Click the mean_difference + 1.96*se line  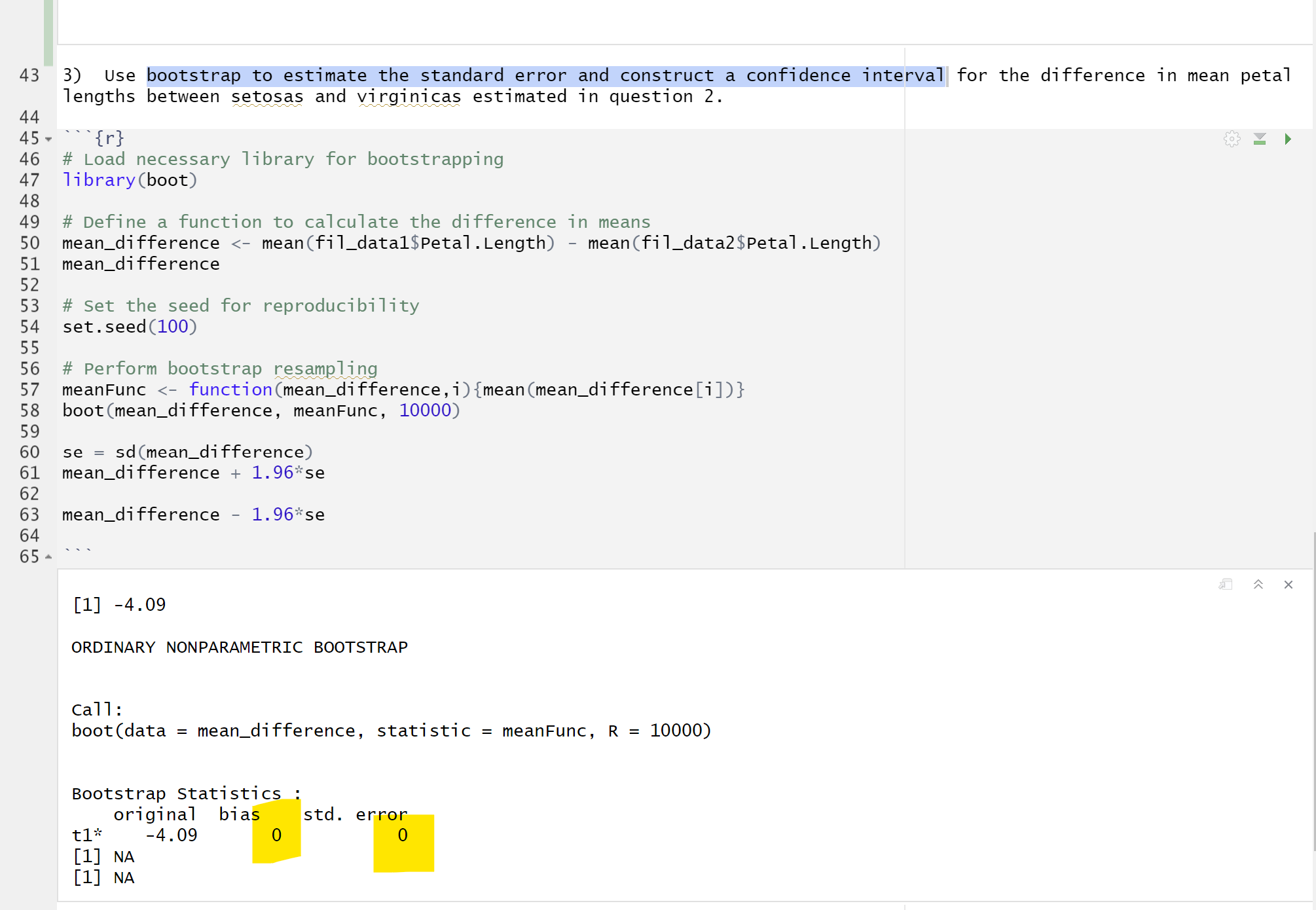[x=194, y=473]
